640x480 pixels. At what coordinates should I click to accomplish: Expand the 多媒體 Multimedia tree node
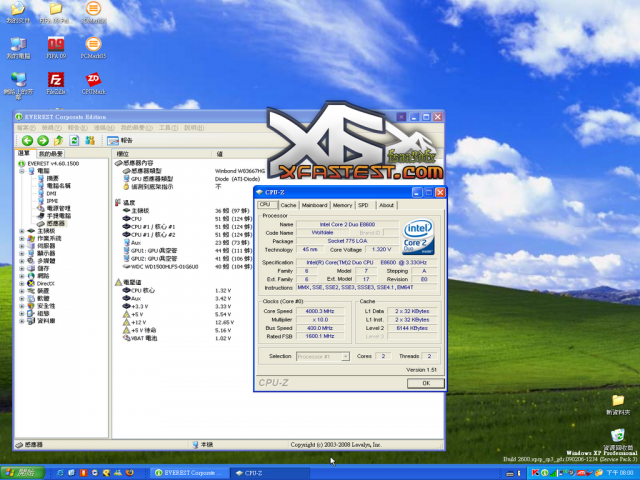click(22, 261)
